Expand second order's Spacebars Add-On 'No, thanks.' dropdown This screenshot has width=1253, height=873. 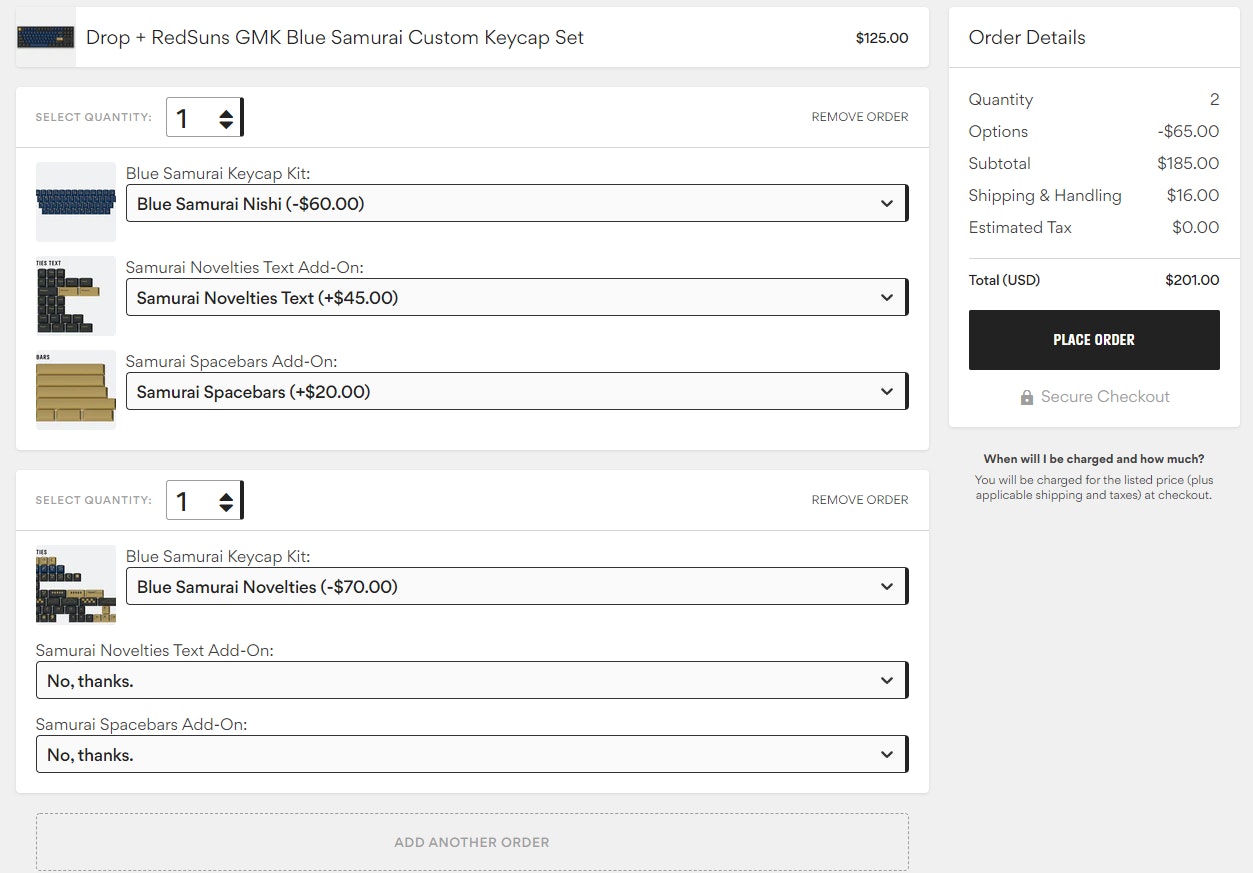pos(471,755)
